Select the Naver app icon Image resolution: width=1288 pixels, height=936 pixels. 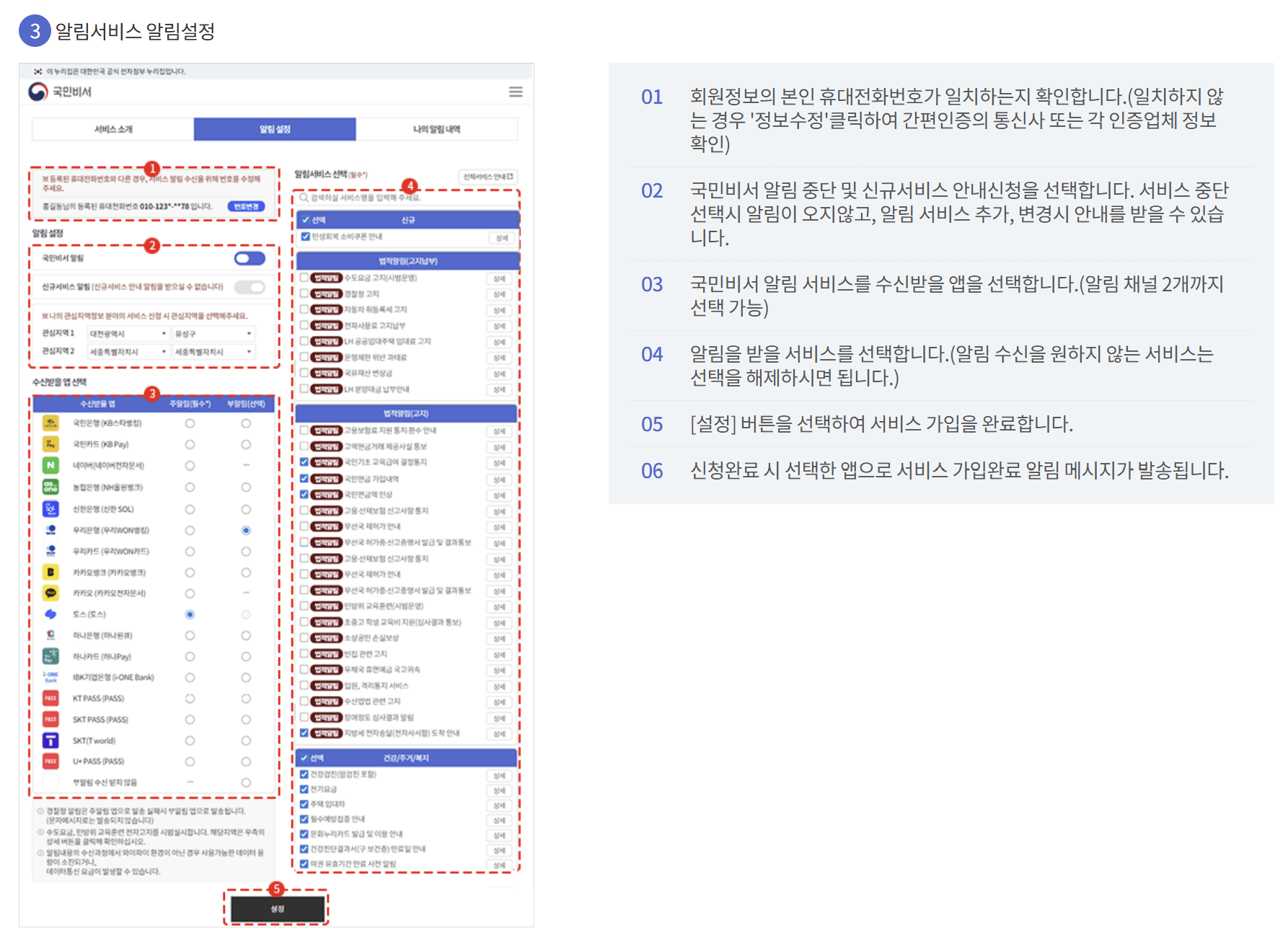(x=50, y=466)
